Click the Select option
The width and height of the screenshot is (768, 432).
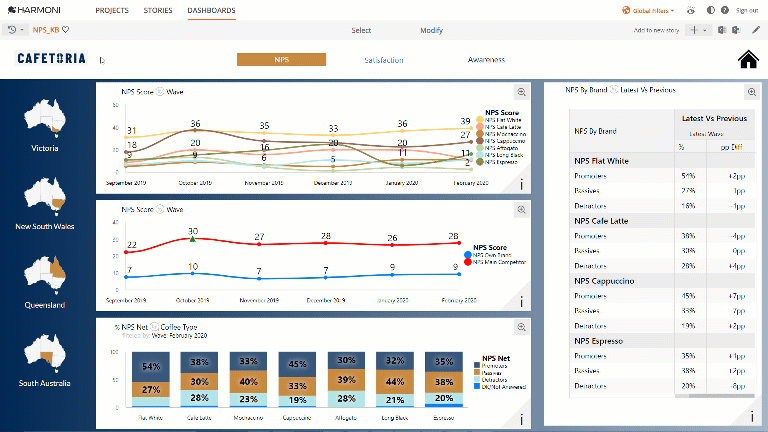(361, 30)
